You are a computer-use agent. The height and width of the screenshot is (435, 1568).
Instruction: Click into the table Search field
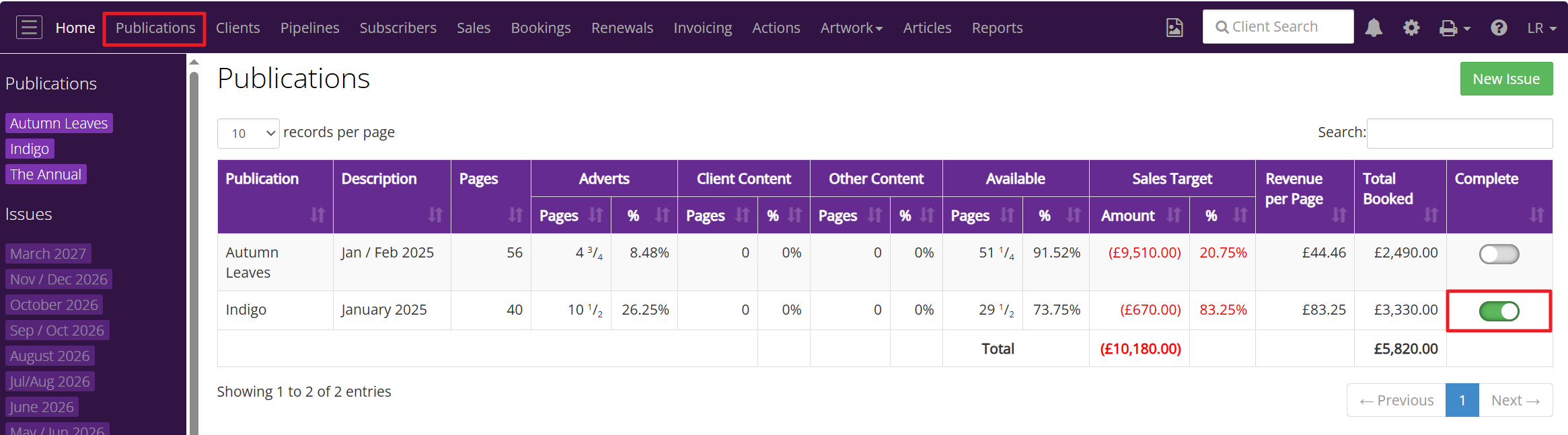[x=1460, y=133]
